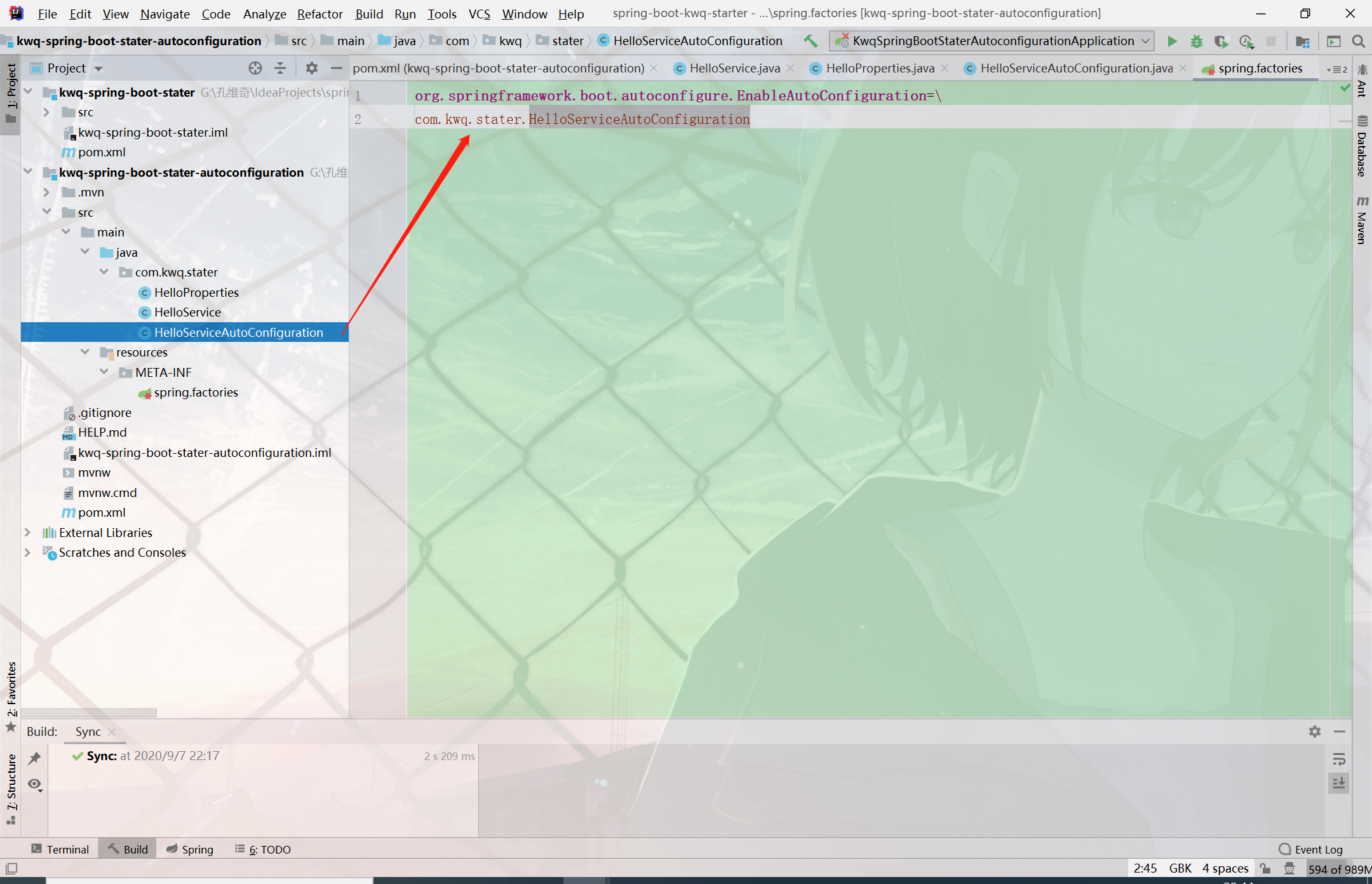
Task: Toggle the eye view filter in Build panel
Action: point(35,784)
